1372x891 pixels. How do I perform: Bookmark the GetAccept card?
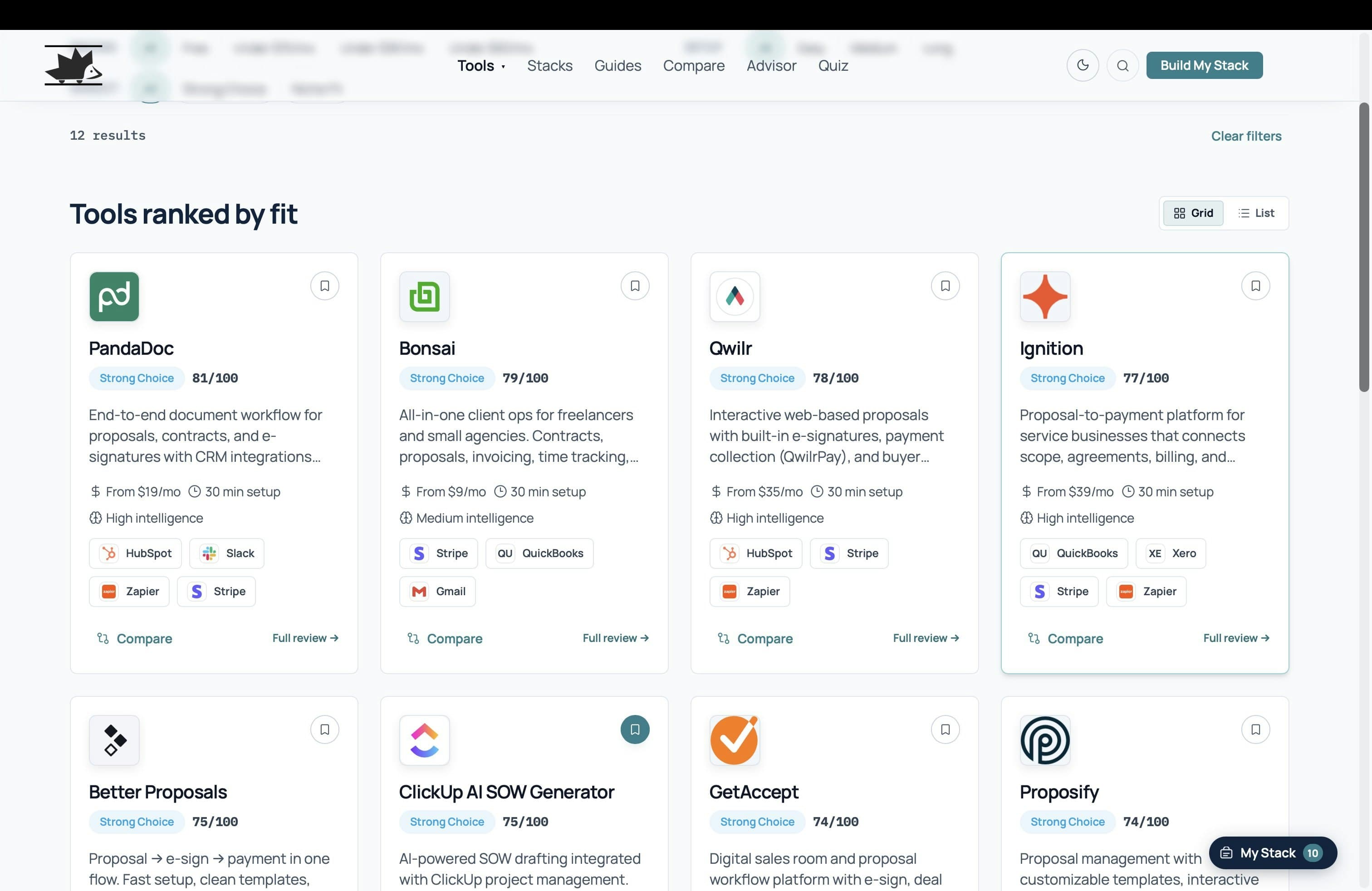pyautogui.click(x=945, y=729)
